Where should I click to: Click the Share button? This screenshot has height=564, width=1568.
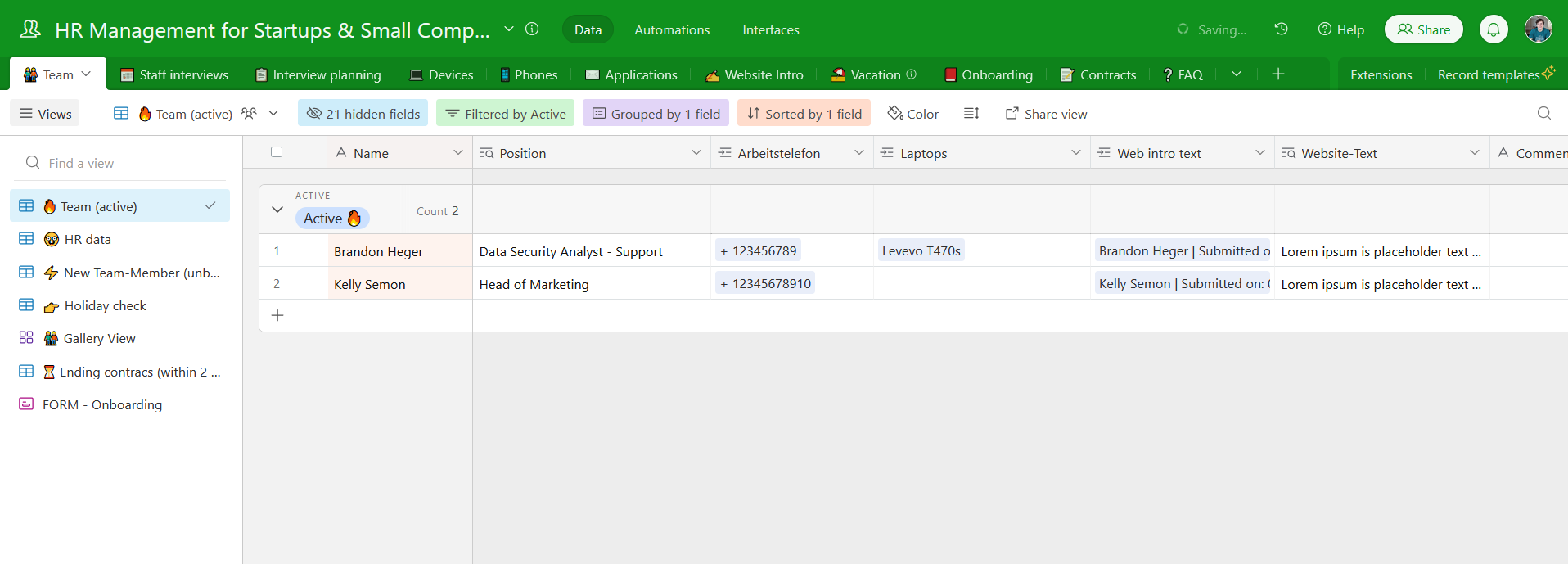(x=1424, y=29)
